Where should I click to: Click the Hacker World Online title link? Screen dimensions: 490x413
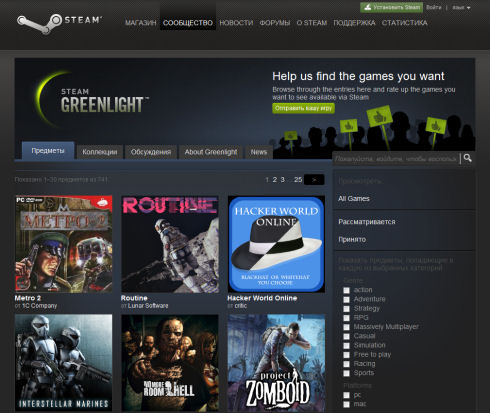coord(262,298)
